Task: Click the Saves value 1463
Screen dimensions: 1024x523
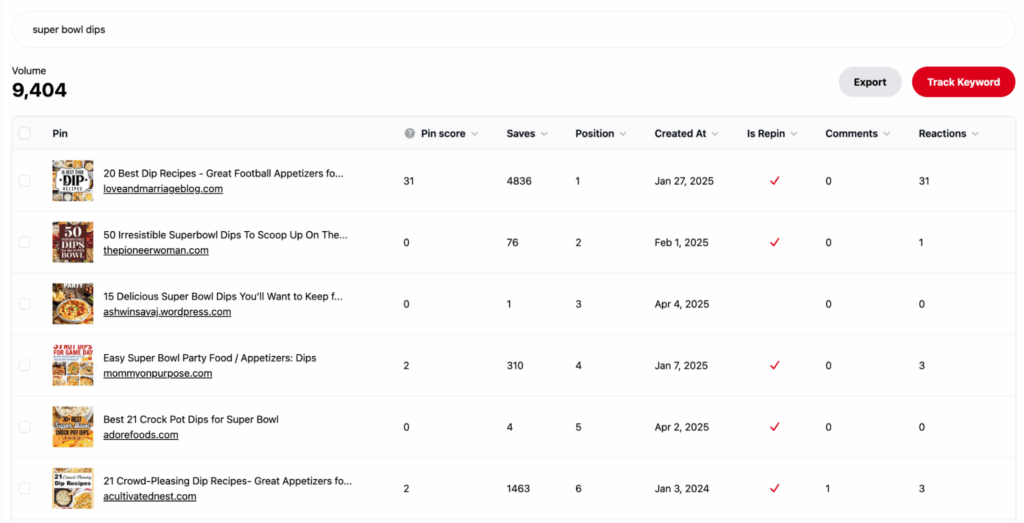Action: click(x=518, y=488)
